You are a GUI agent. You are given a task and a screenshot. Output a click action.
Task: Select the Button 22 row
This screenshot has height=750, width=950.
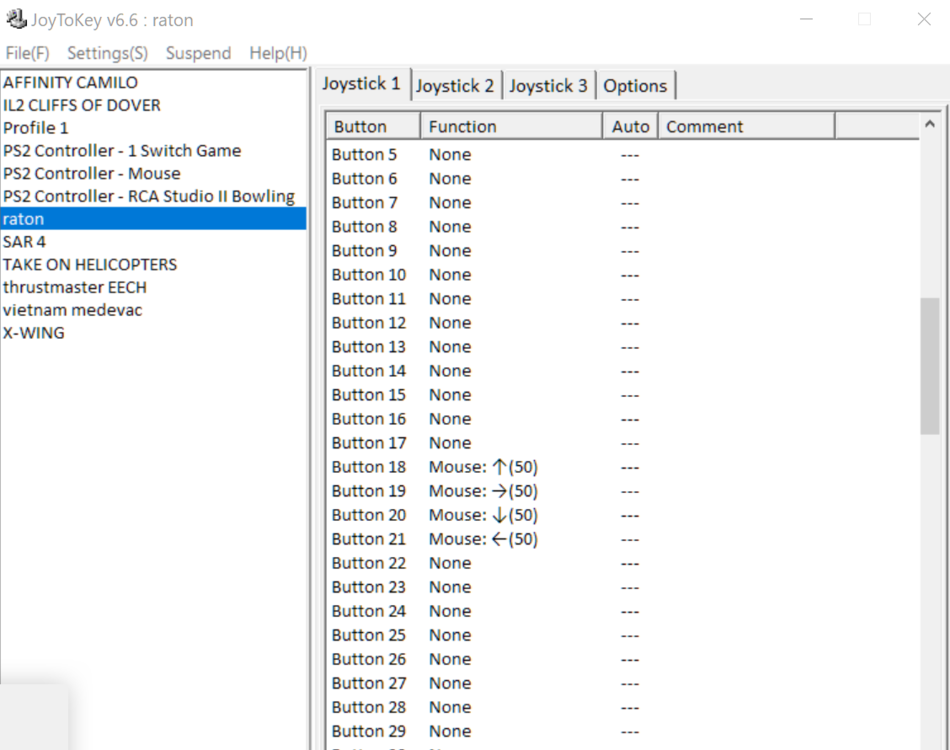pos(623,563)
